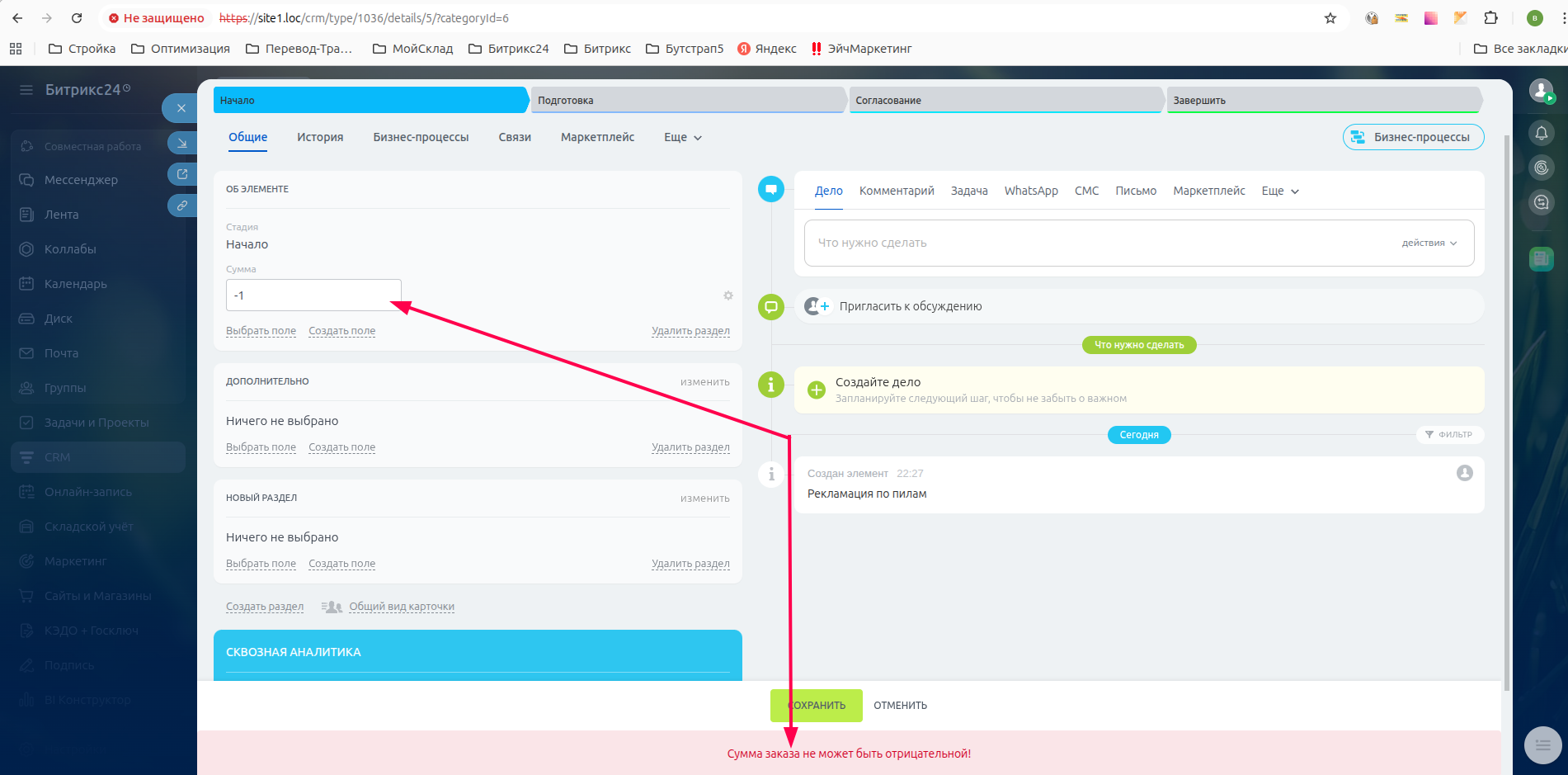Screen dimensions: 1568x775
Task: Click the copy link icon on panel edge
Action: 182,206
